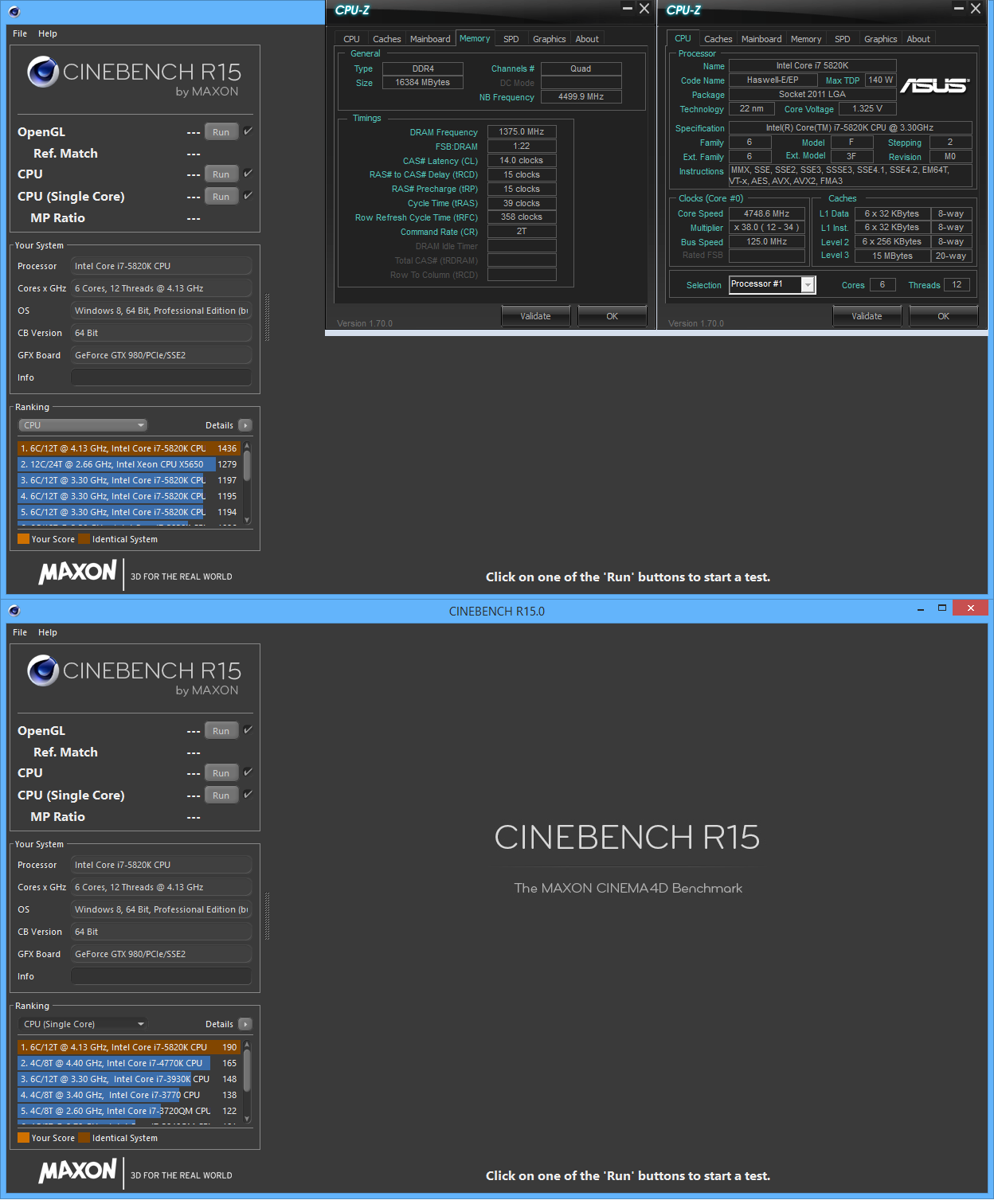Select the CPU tab in the CPU-Z Memory window
The image size is (994, 1204).
(351, 39)
